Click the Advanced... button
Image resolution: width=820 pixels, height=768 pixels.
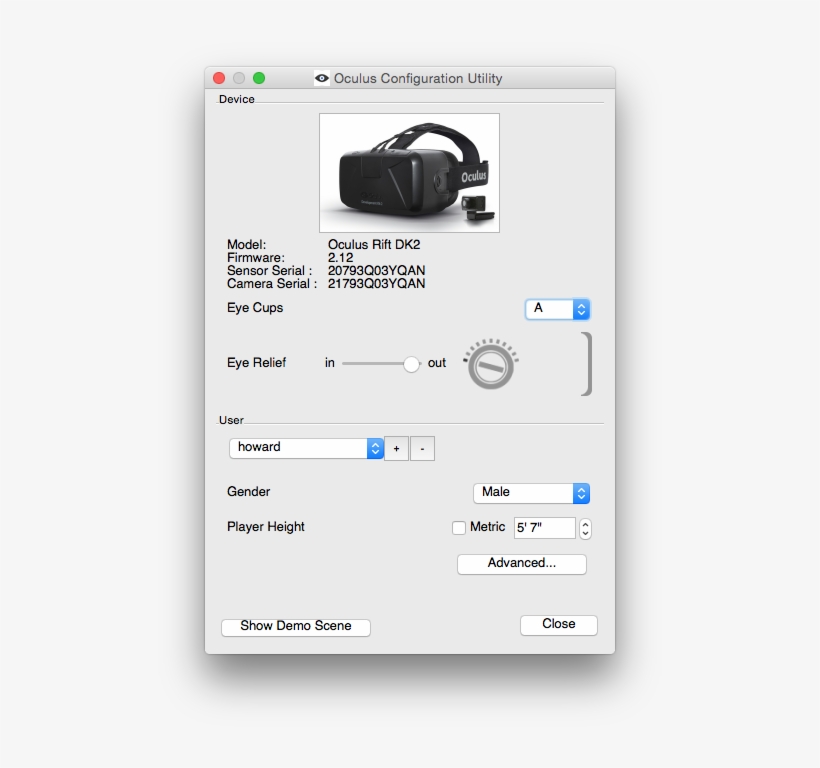[x=521, y=564]
